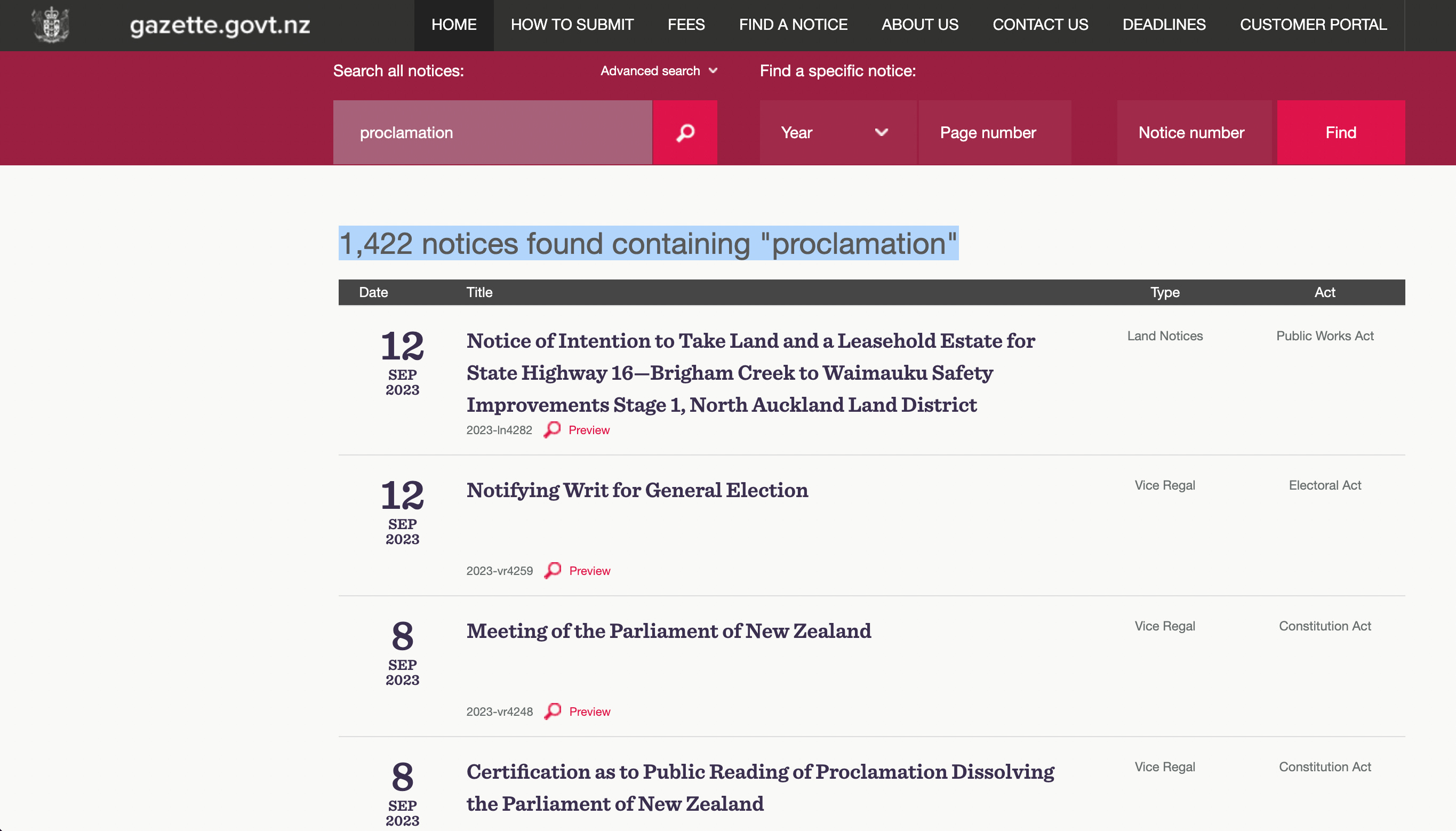This screenshot has height=831, width=1456.
Task: Click the proclamation search input field
Action: click(492, 132)
